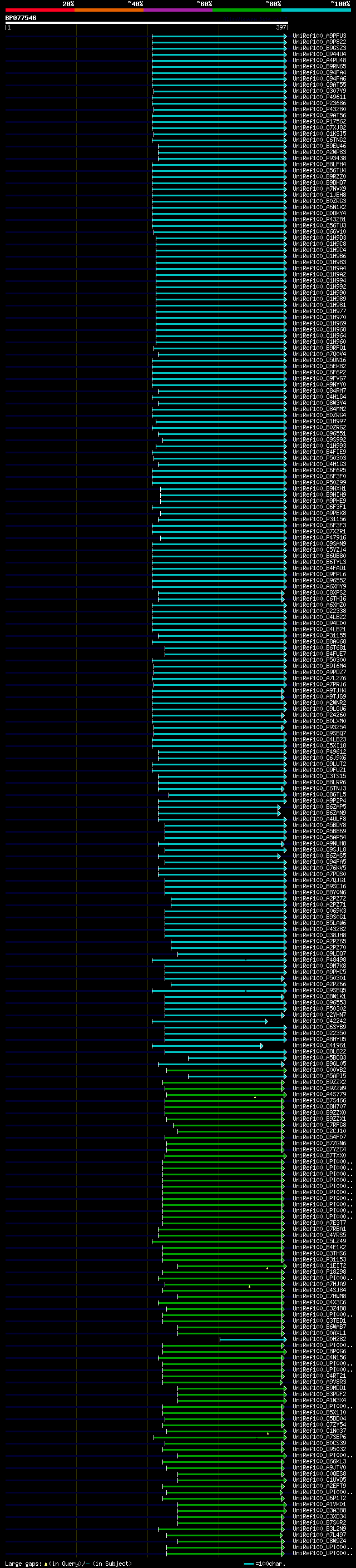
Task: Select hit label UniRef100_A4PU48
Action: (x=319, y=60)
